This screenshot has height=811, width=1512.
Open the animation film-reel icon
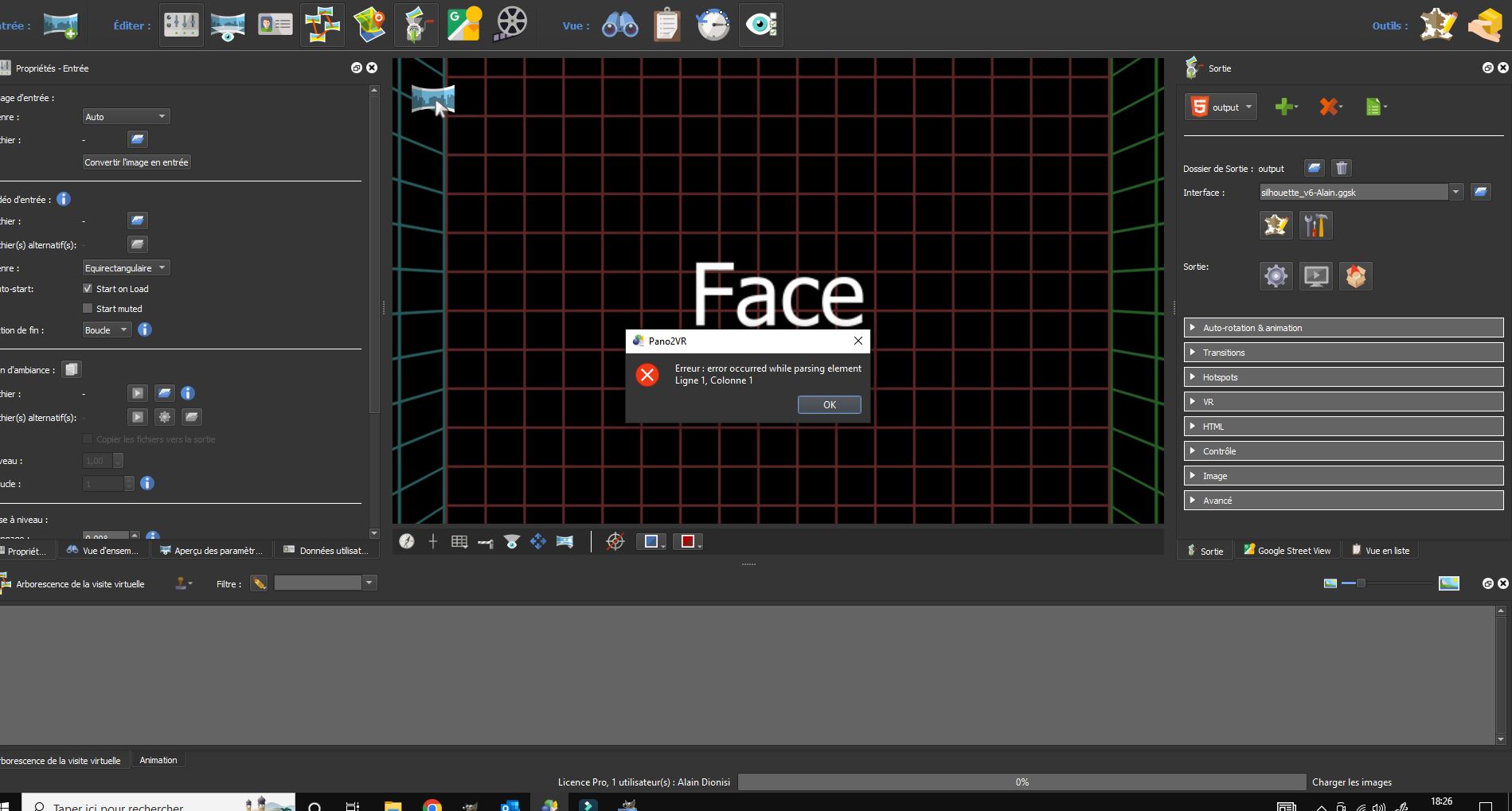pyautogui.click(x=511, y=25)
